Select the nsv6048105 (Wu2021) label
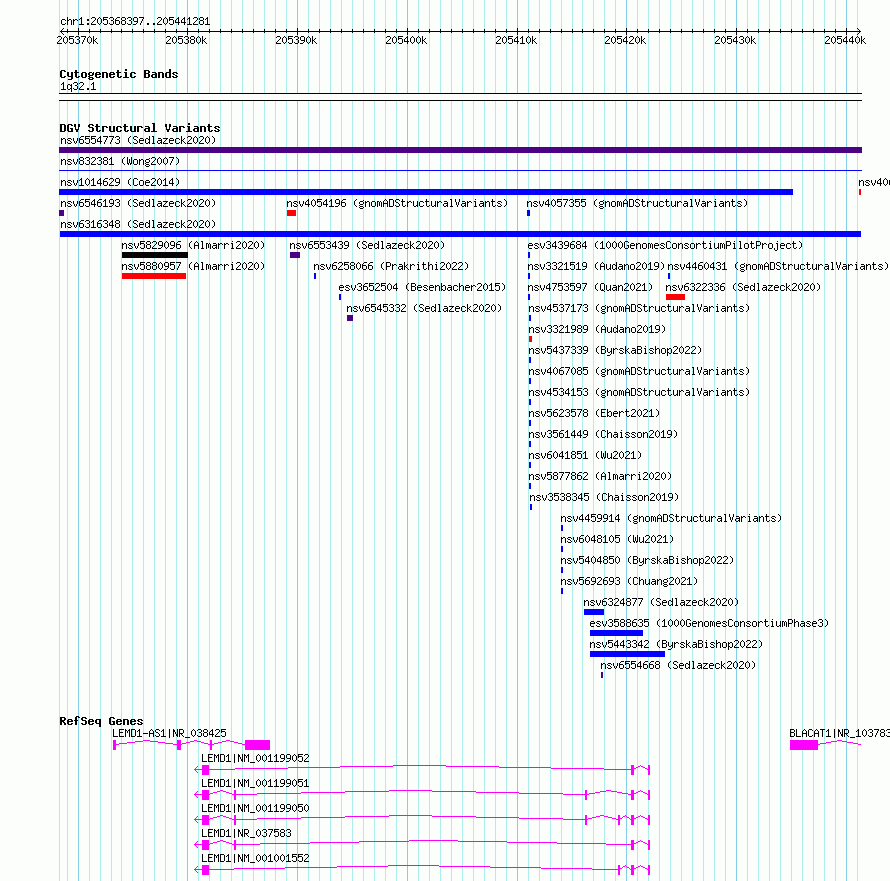890x881 pixels. click(x=617, y=539)
